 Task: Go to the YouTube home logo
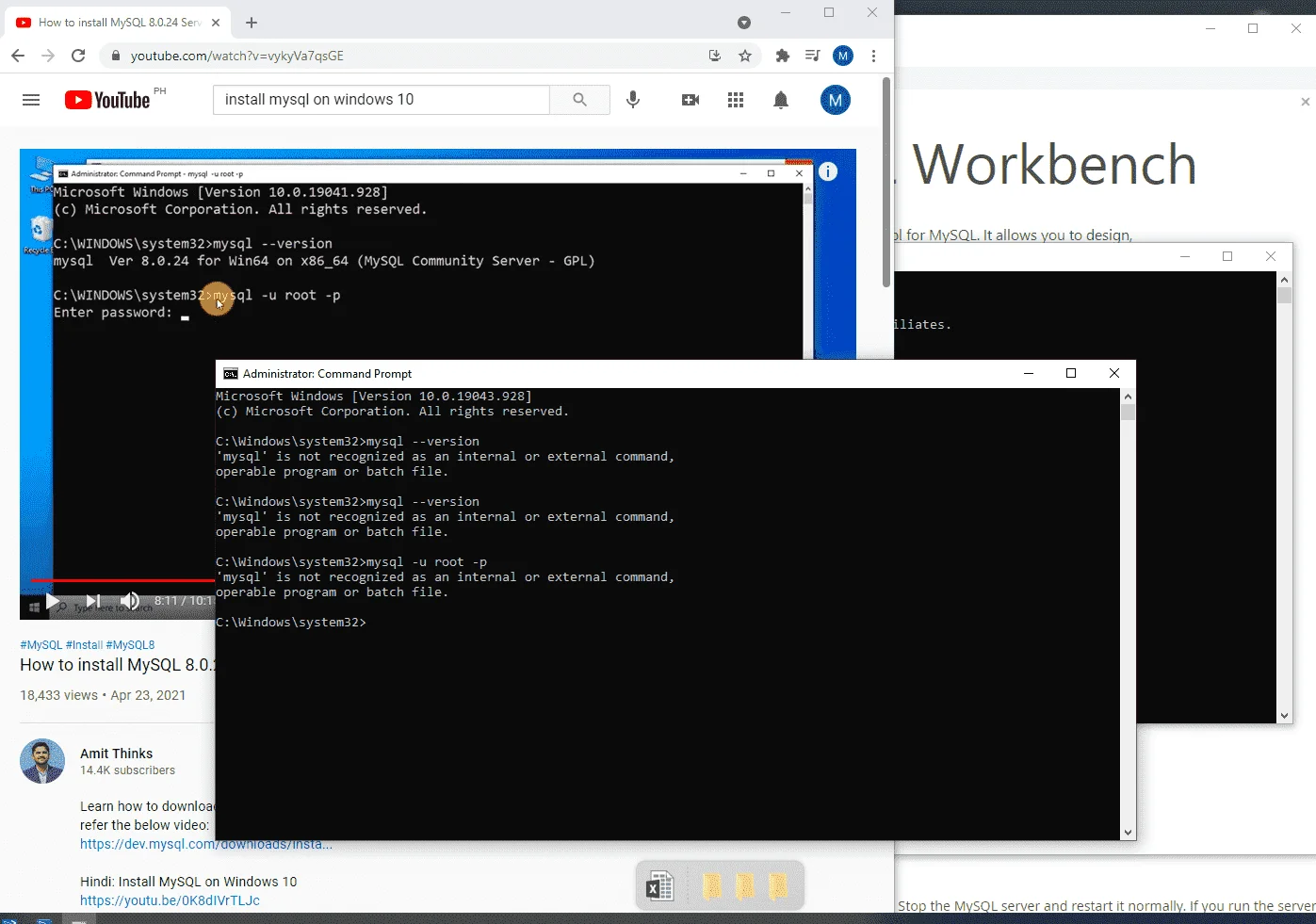107,100
